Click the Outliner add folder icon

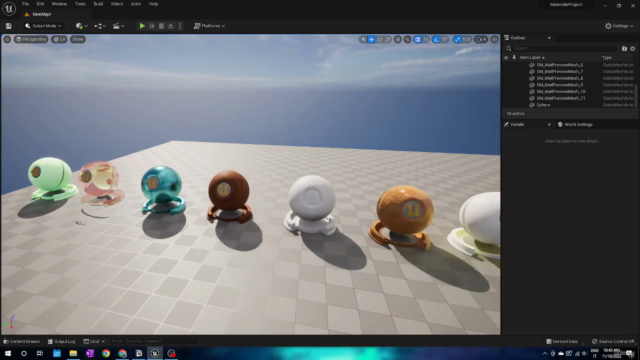624,49
